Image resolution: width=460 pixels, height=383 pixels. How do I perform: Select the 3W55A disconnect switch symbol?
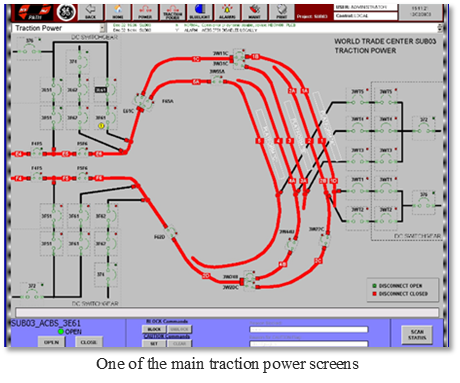(x=217, y=80)
